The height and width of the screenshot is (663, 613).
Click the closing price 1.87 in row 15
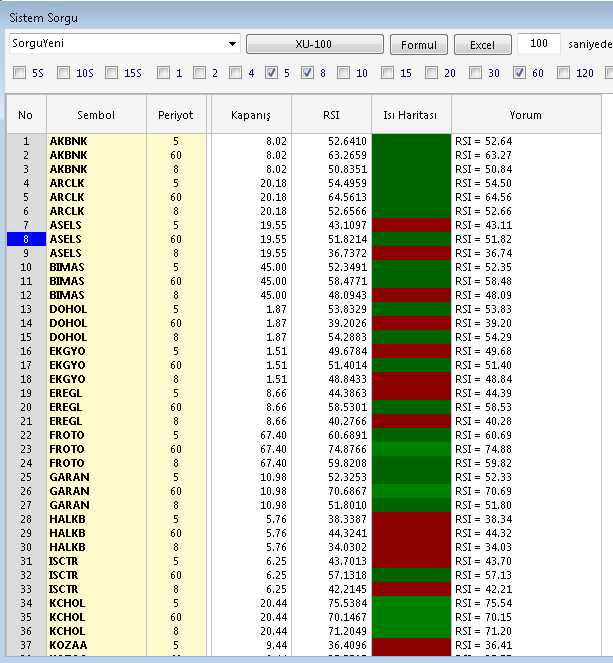pyautogui.click(x=276, y=337)
